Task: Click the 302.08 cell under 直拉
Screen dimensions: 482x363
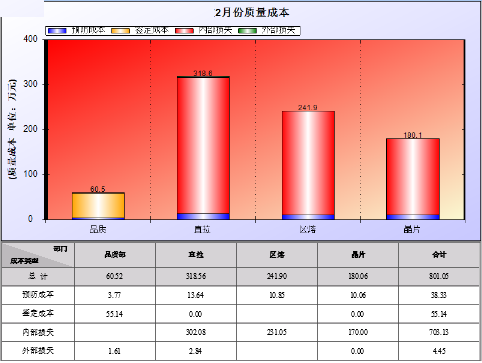Action: pyautogui.click(x=196, y=332)
